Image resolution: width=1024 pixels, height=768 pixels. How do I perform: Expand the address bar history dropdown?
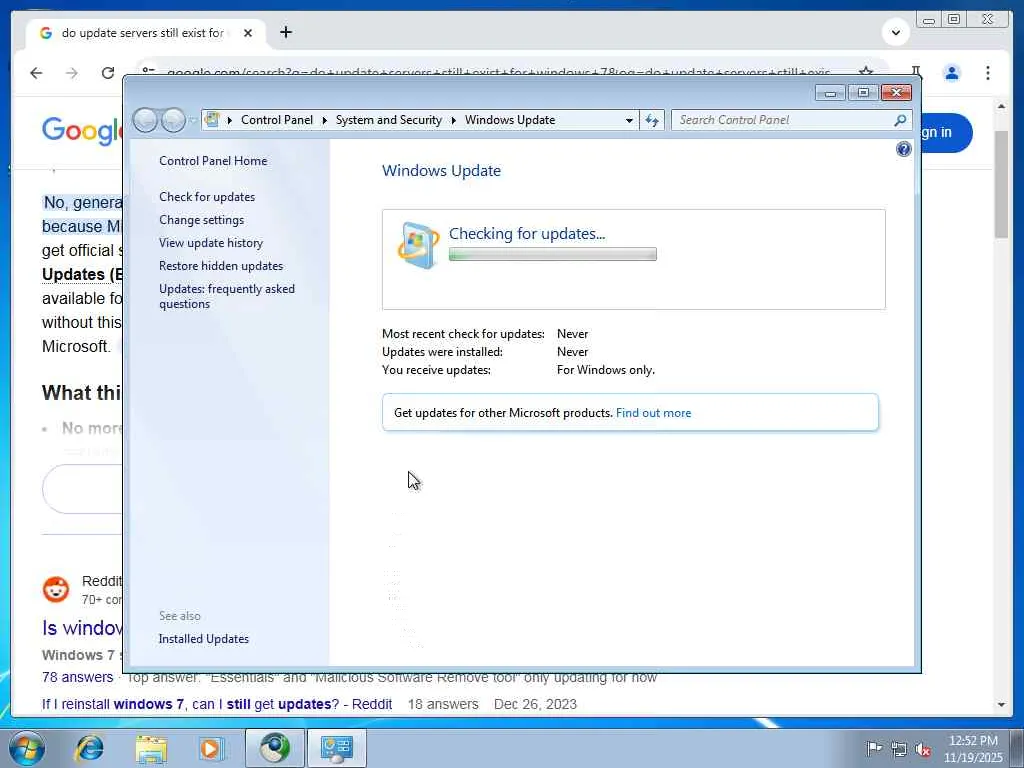629,120
